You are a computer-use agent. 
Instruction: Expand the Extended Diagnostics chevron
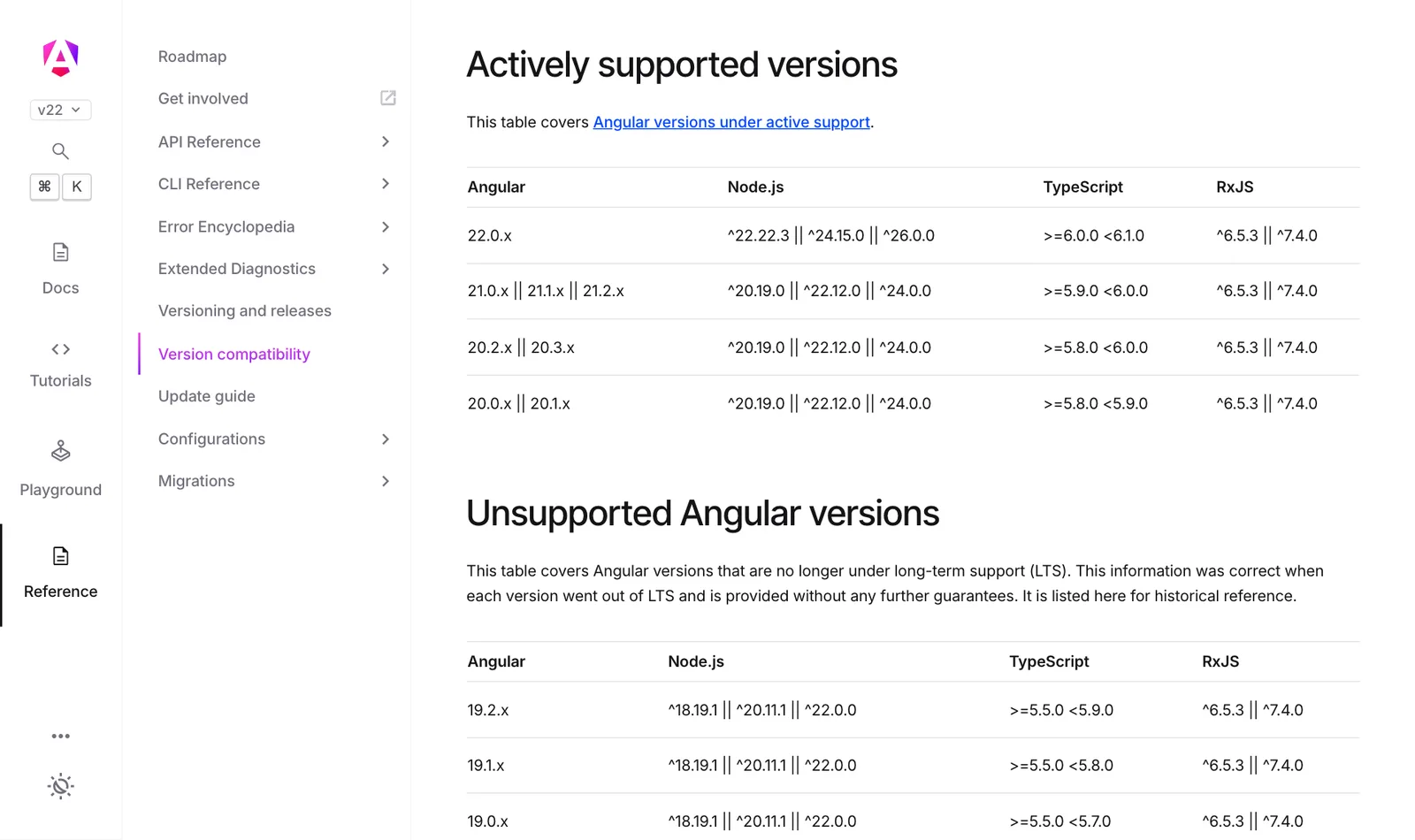pos(386,269)
